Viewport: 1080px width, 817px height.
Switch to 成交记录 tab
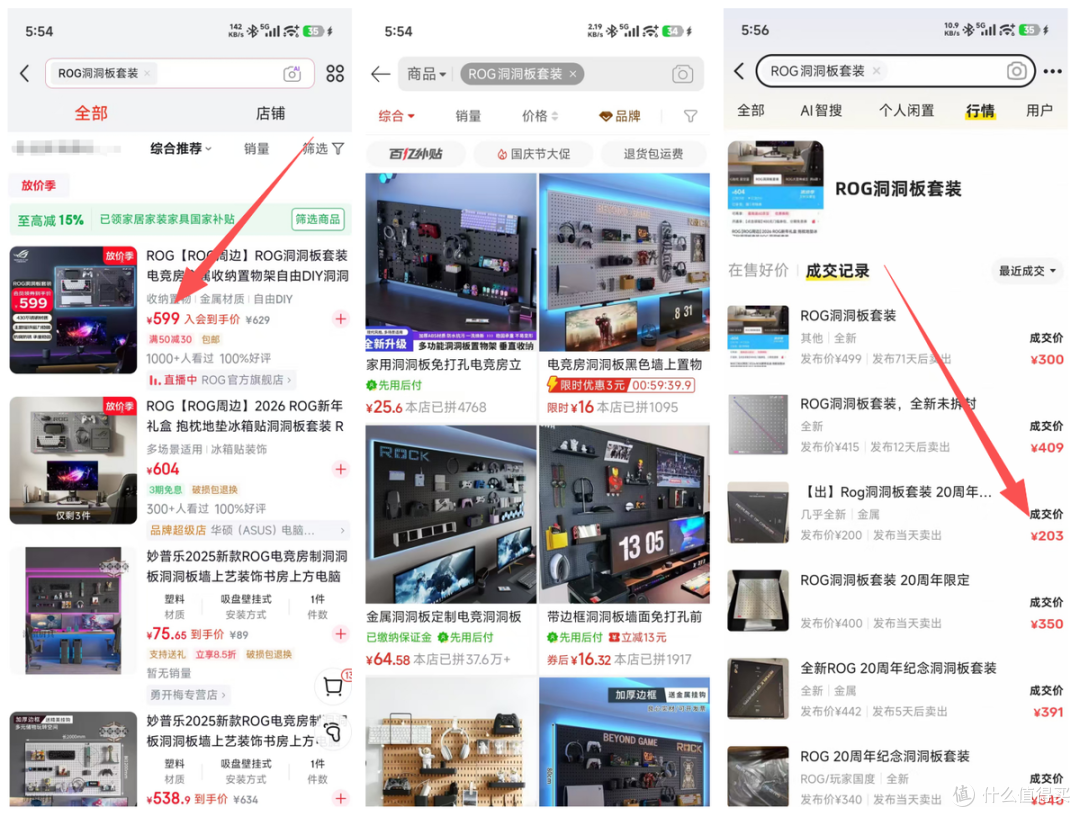pyautogui.click(x=838, y=270)
